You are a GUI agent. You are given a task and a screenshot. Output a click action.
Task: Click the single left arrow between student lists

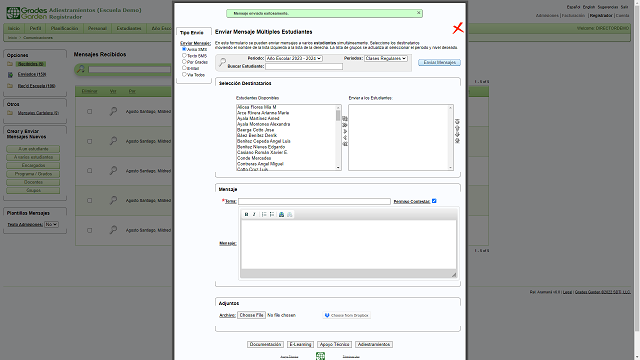[345, 138]
